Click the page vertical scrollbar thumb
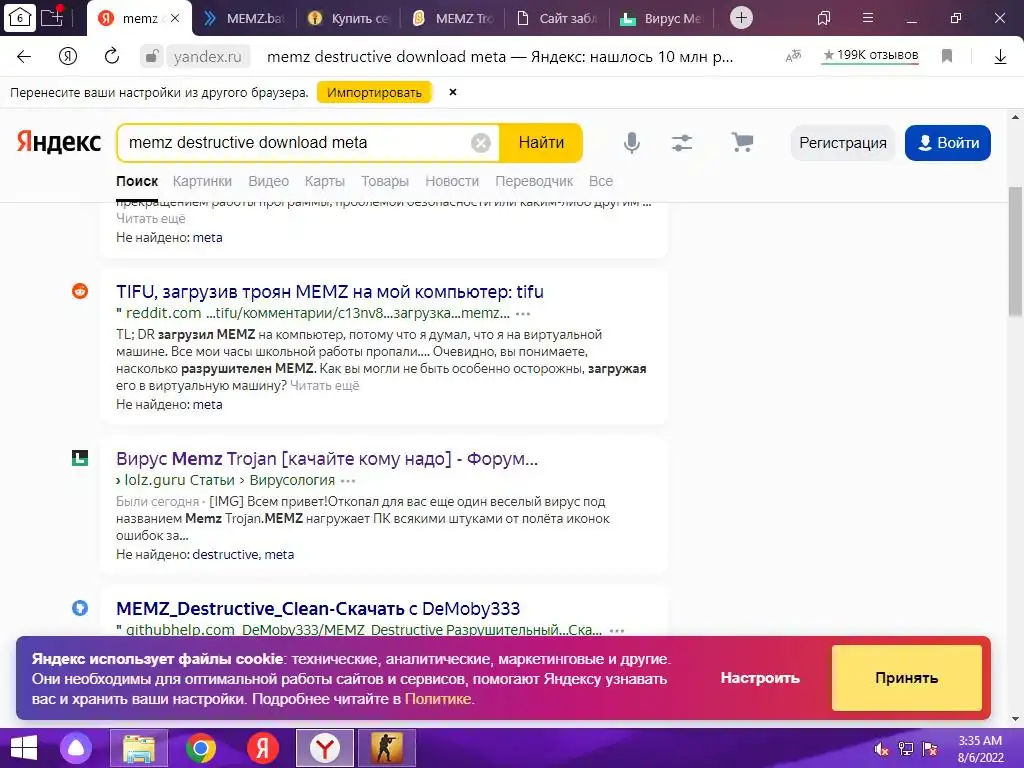The image size is (1024, 768). pyautogui.click(x=1015, y=251)
